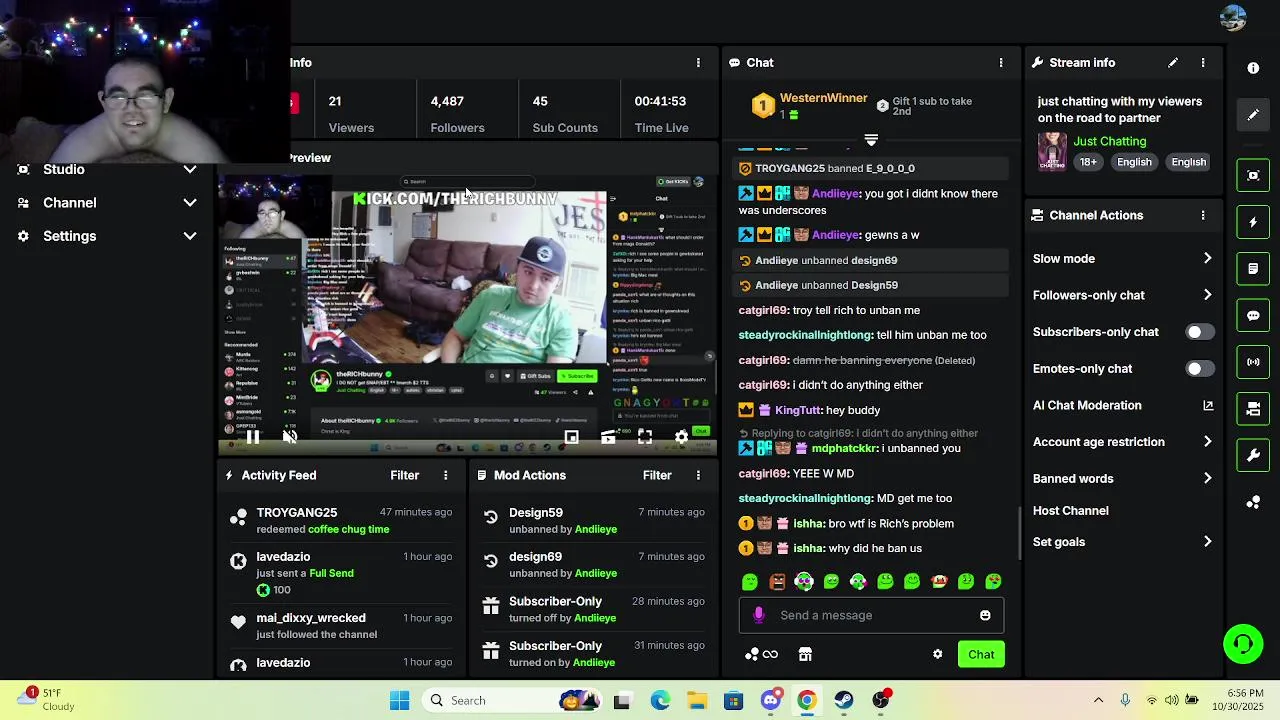This screenshot has height=720, width=1280.
Task: Click the stream preview video thumbnail
Action: (x=467, y=313)
